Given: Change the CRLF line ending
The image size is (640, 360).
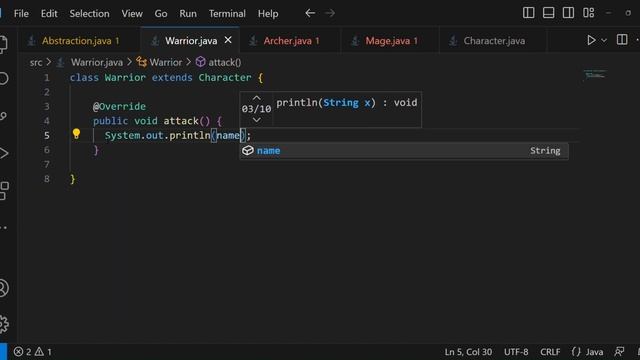Looking at the screenshot, I should point(550,352).
